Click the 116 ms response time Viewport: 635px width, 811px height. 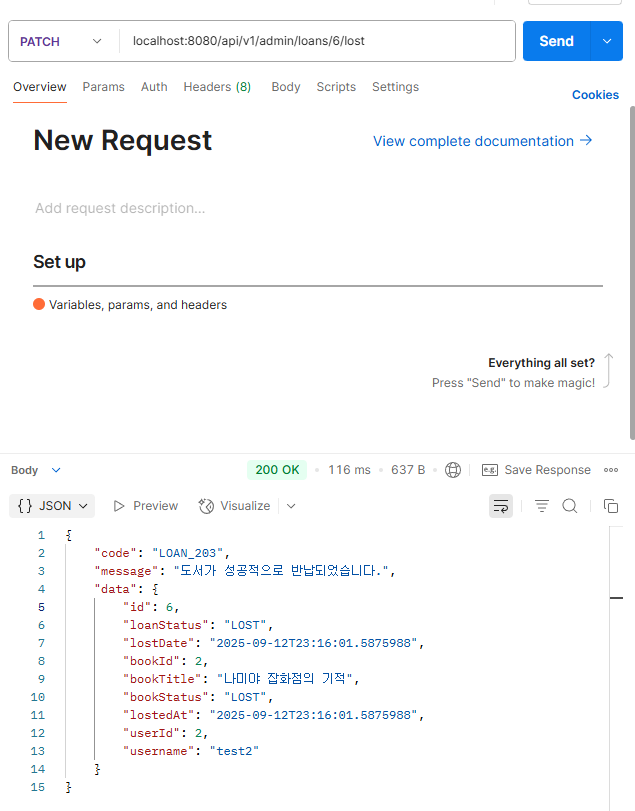pyautogui.click(x=350, y=470)
